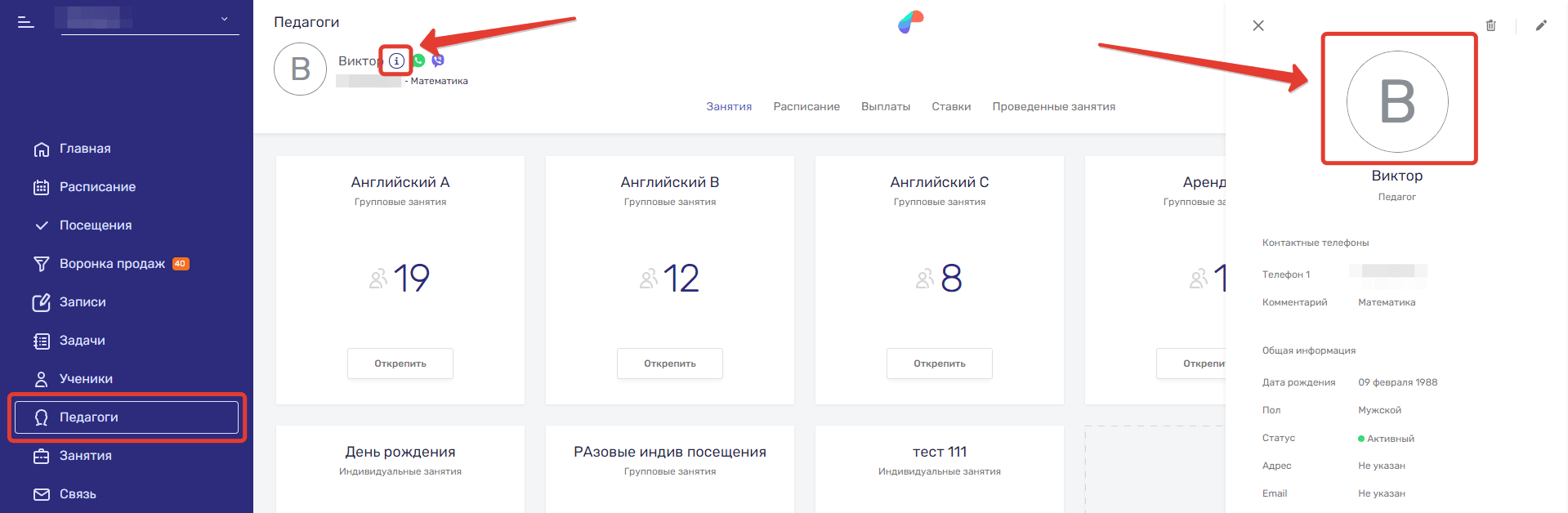Click the trash delete icon in profile panel

[1490, 25]
